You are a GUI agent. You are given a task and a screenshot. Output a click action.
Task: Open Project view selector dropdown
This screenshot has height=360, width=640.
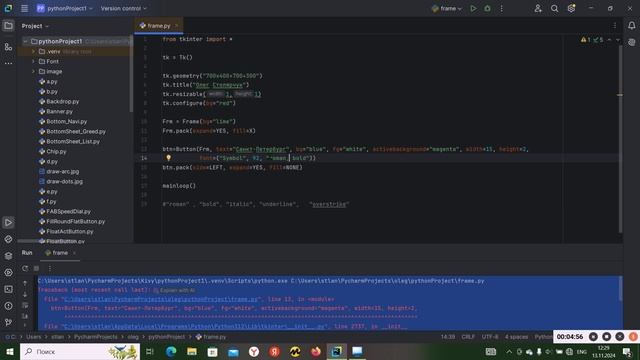pos(35,26)
